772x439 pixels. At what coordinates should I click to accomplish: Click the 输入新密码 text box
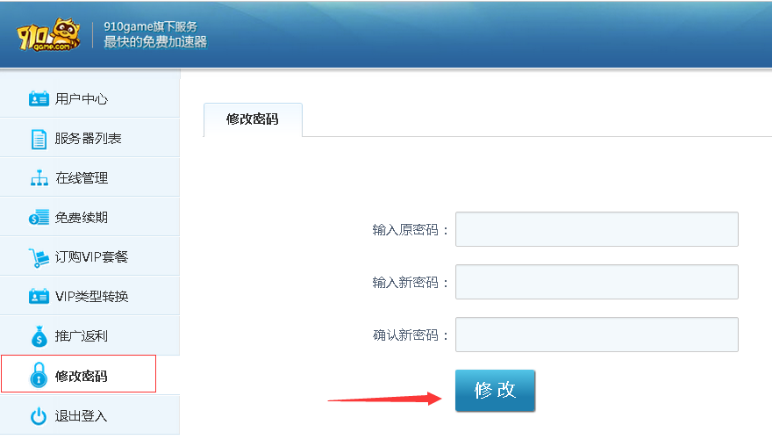tap(596, 282)
